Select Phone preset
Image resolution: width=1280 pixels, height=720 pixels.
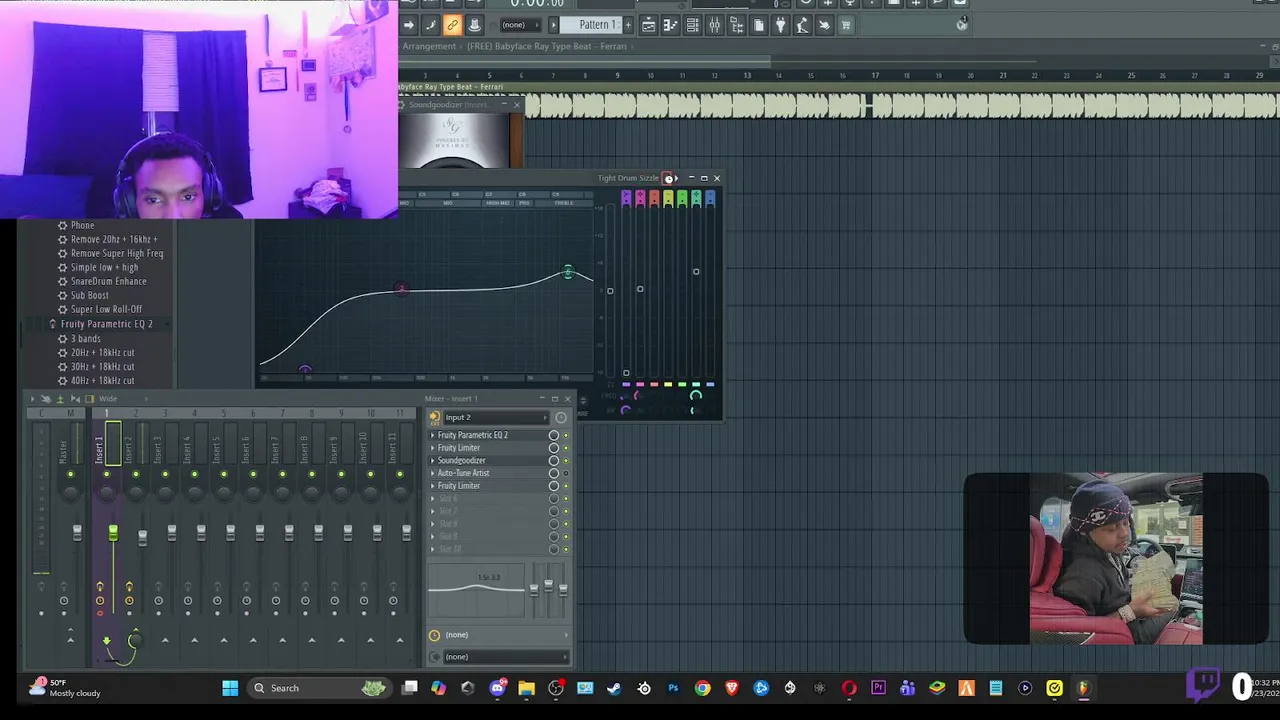[x=82, y=225]
